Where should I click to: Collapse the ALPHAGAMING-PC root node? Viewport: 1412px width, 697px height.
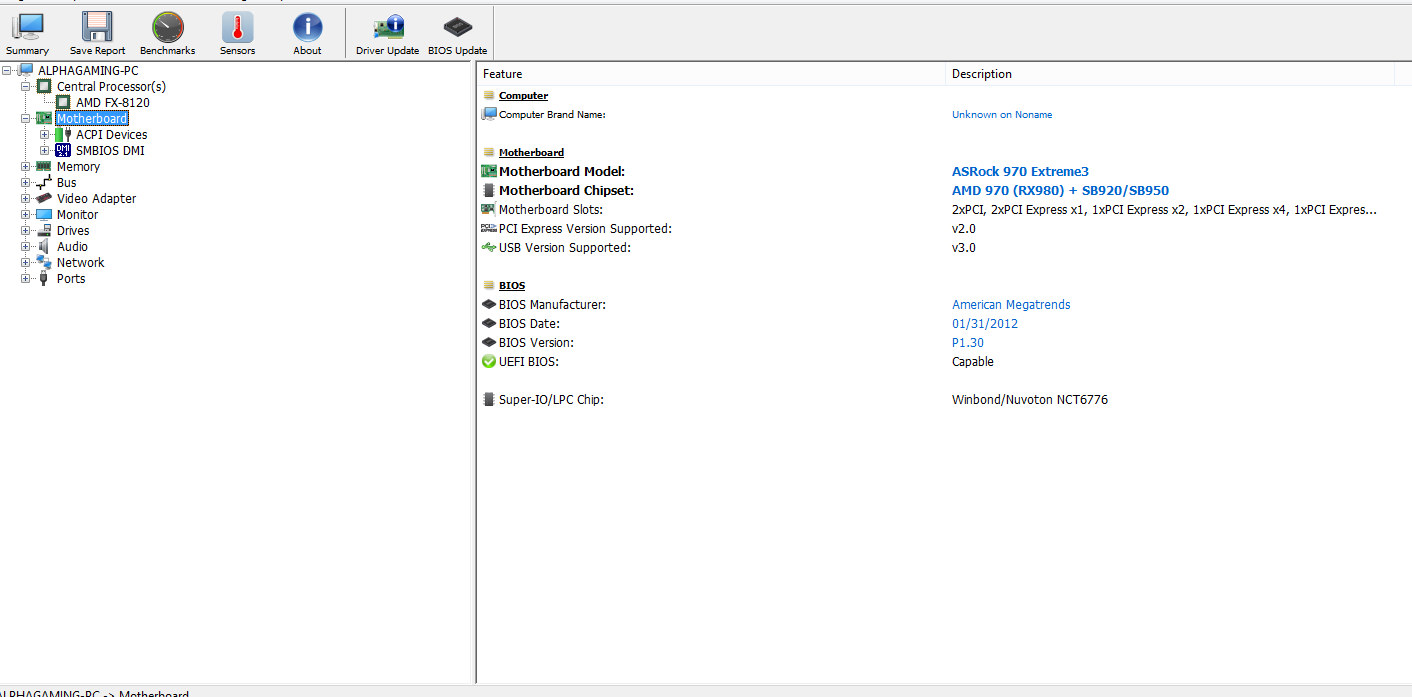8,70
